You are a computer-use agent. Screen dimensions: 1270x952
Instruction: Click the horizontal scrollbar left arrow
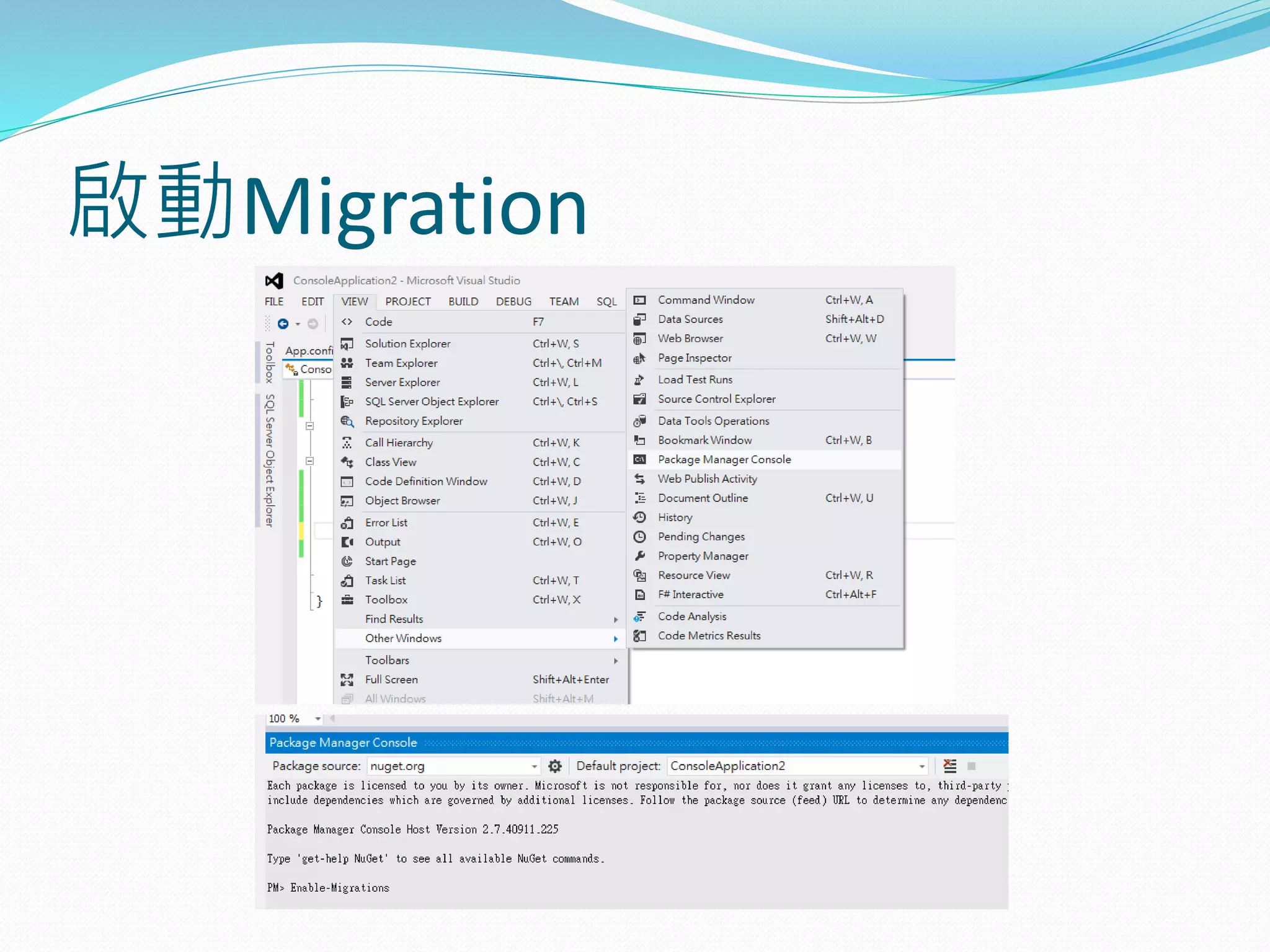pyautogui.click(x=332, y=719)
